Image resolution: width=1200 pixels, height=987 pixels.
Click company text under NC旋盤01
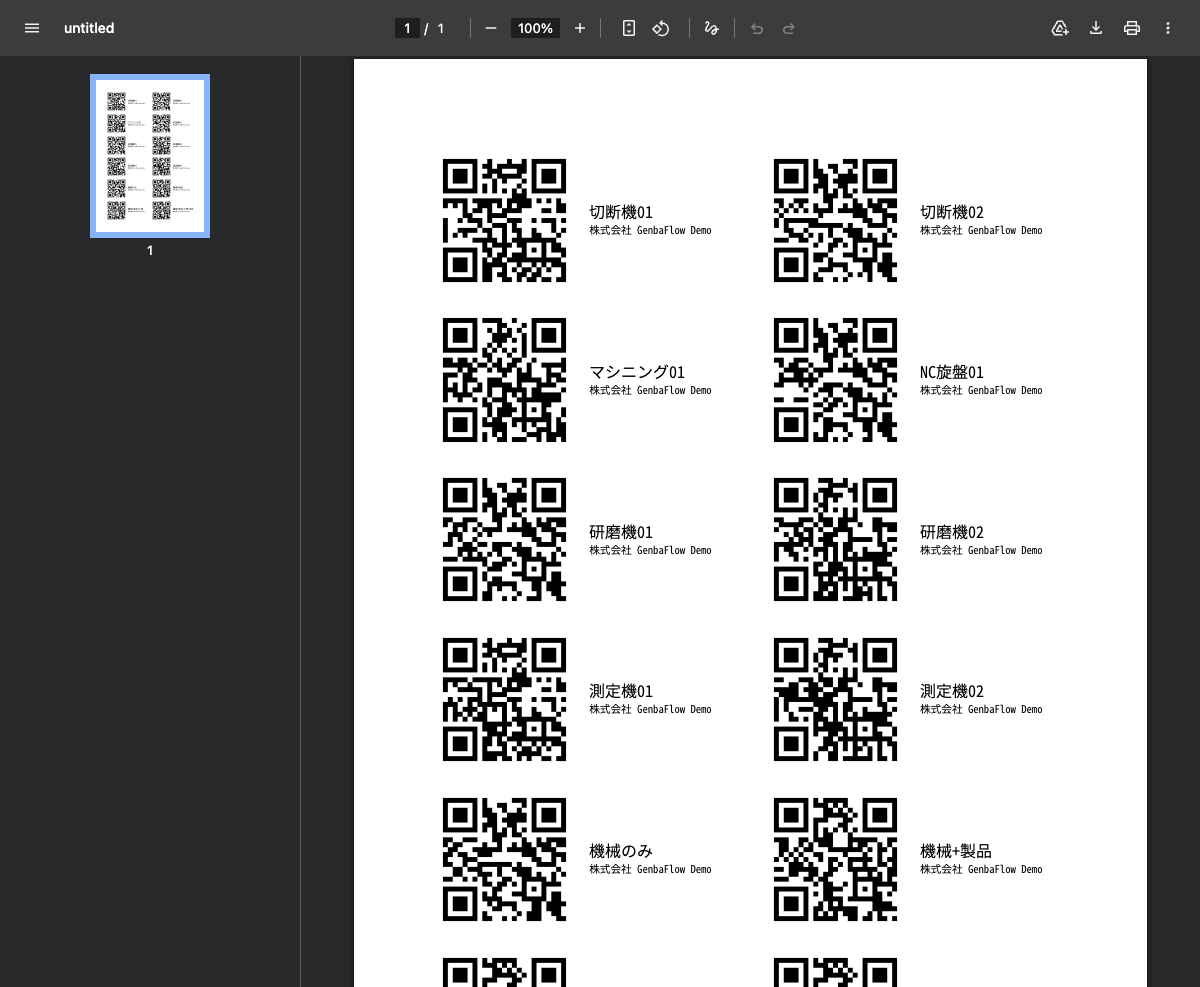point(981,390)
